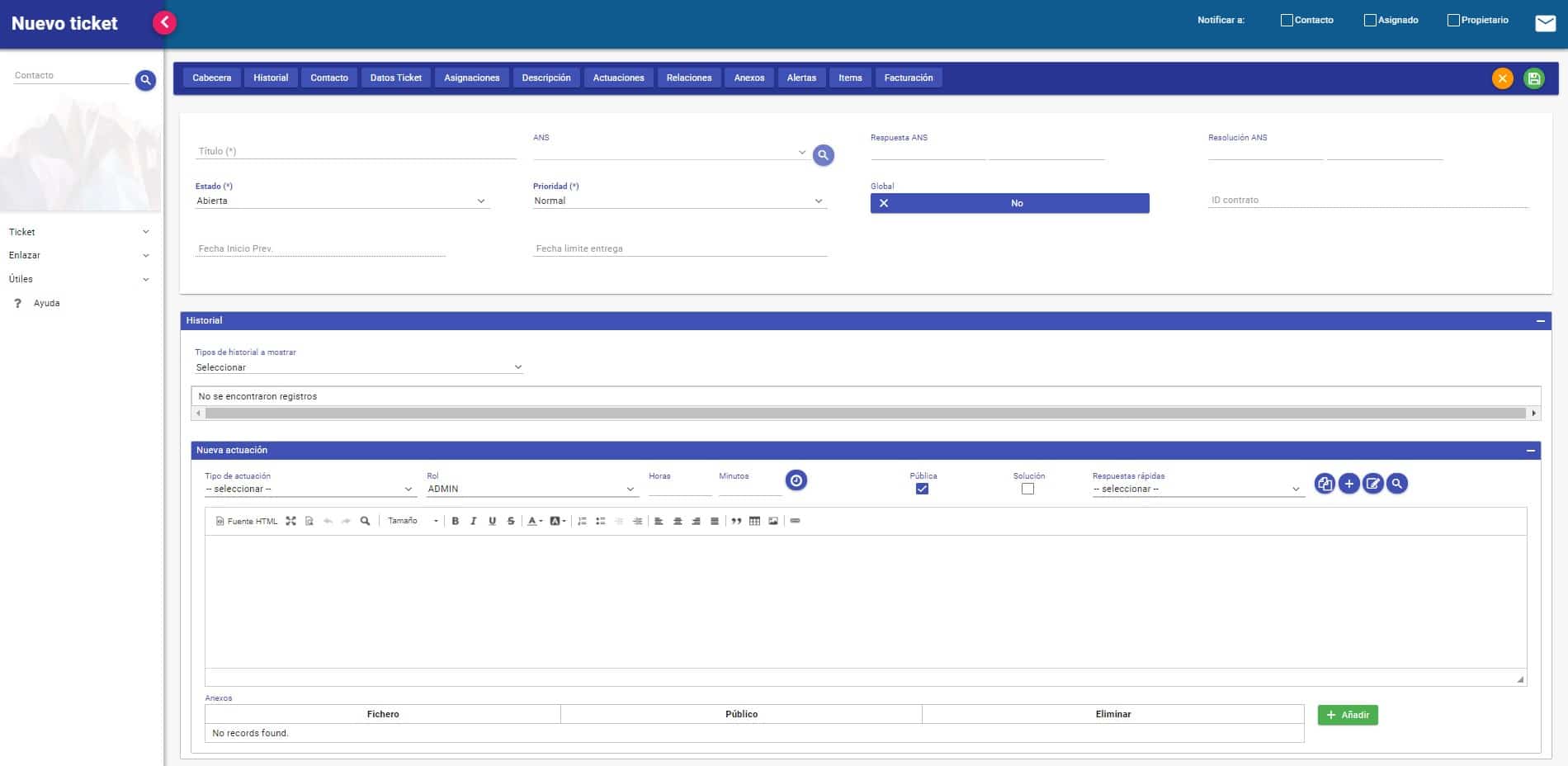This screenshot has height=766, width=1568.
Task: Go to the Asignaciones tab
Action: click(471, 78)
